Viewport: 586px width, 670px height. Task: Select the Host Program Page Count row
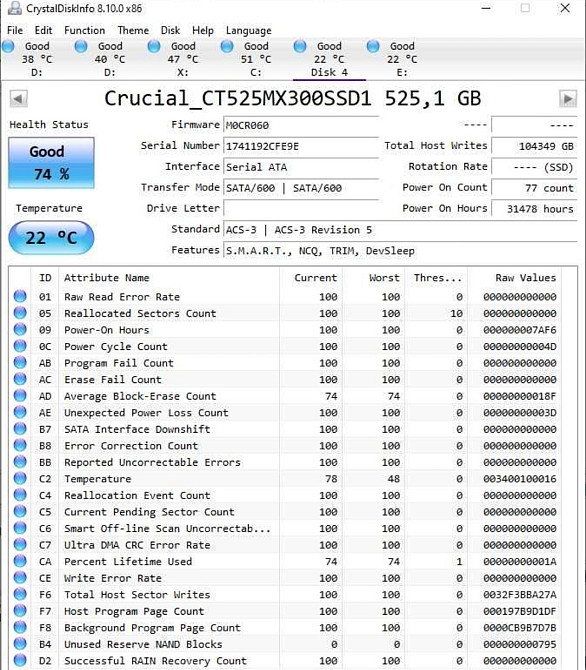pos(285,611)
